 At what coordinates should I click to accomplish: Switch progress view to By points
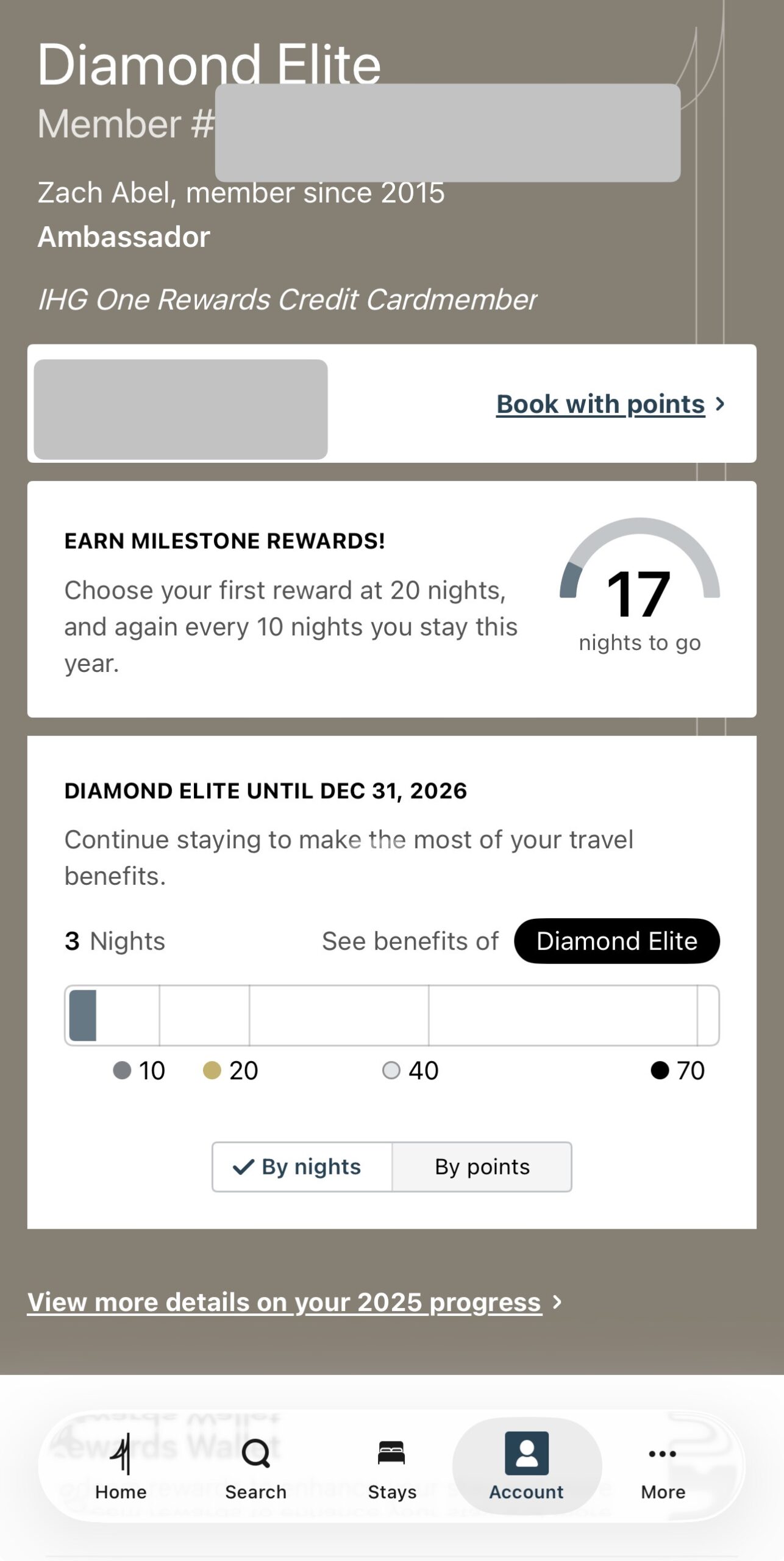point(482,1166)
